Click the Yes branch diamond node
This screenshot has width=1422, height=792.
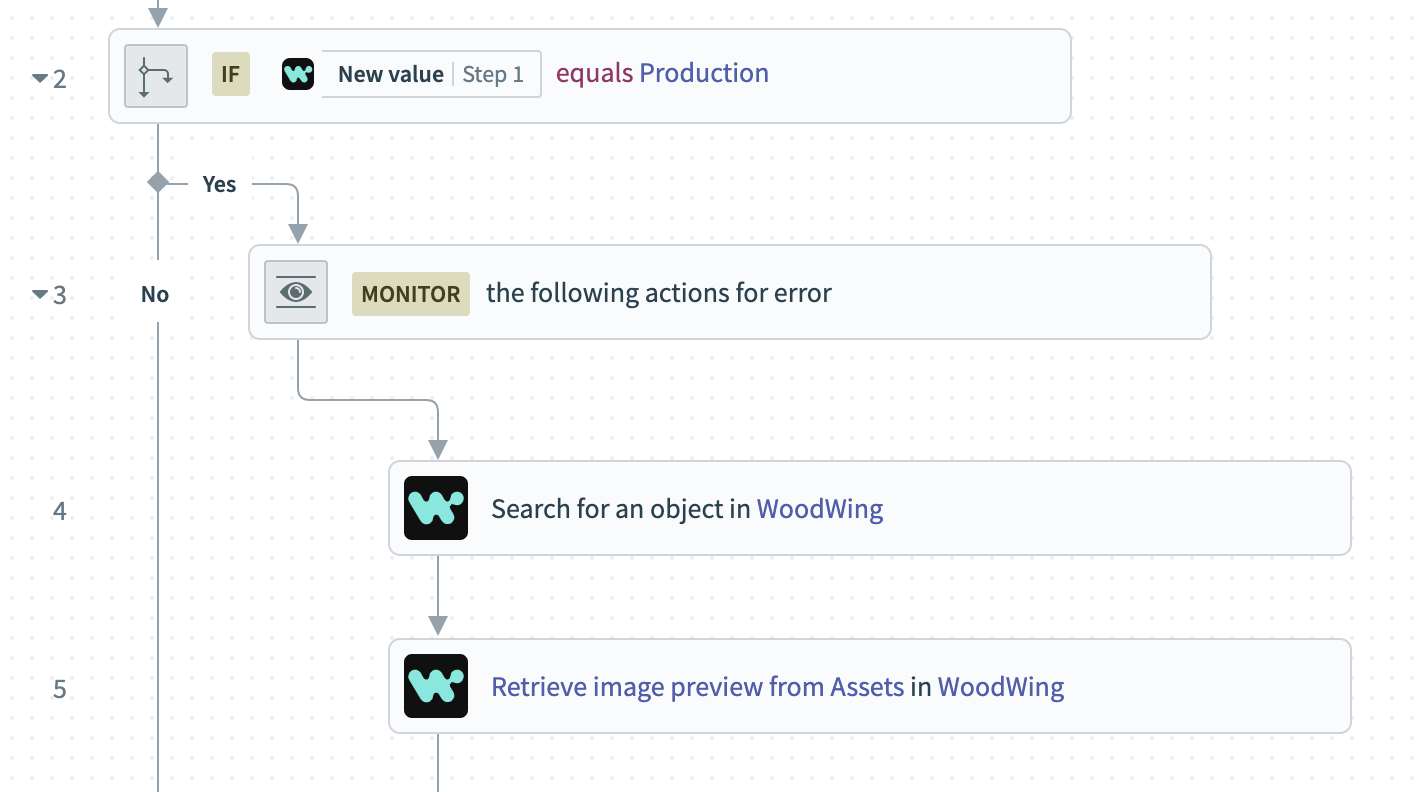click(158, 182)
